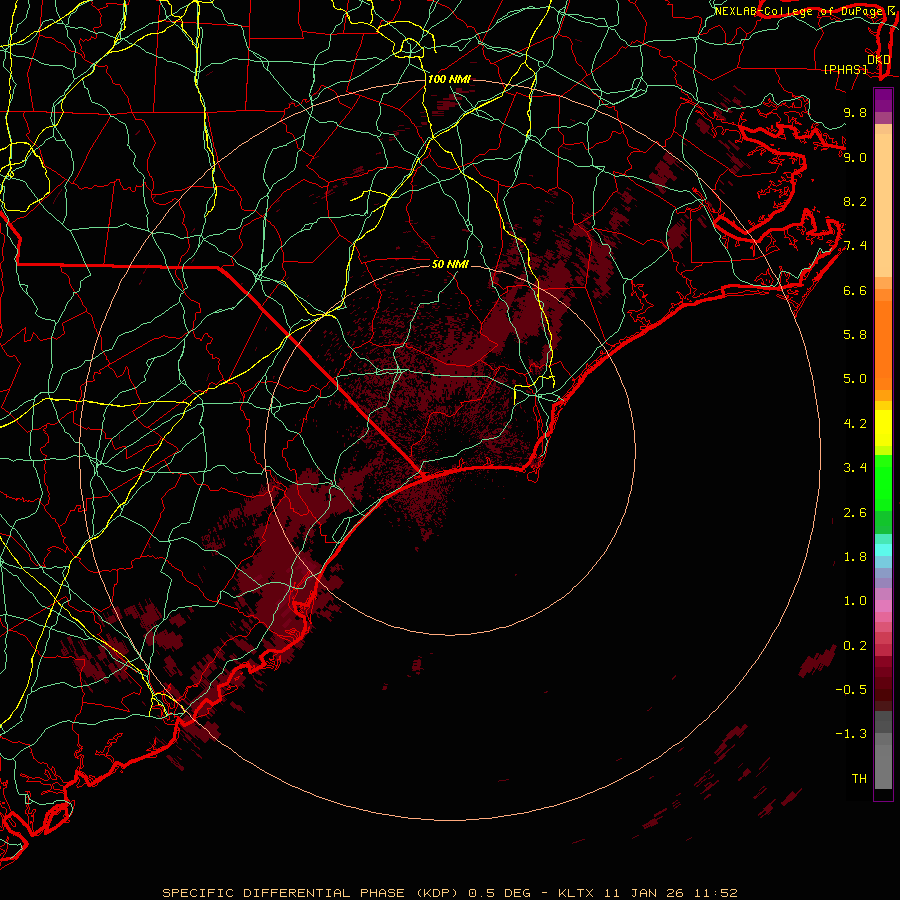Click the "[PHAS]" units label above scale
Viewport: 900px width, 900px height.
[845, 70]
